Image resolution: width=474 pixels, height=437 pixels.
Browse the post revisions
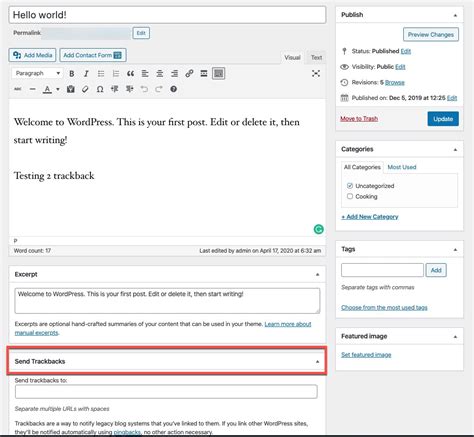[x=395, y=83]
